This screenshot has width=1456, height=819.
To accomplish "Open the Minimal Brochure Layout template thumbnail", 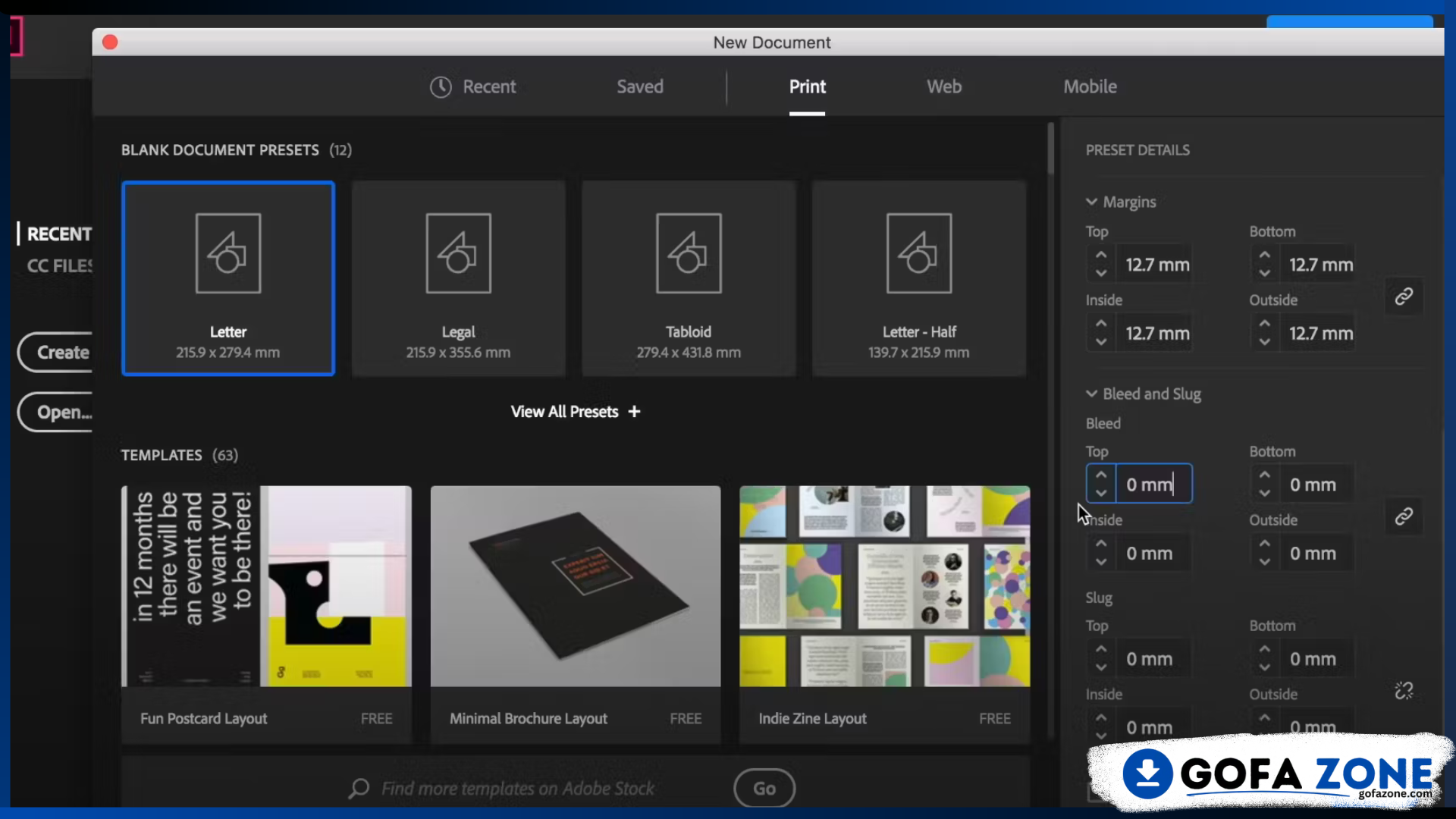I will (x=576, y=586).
